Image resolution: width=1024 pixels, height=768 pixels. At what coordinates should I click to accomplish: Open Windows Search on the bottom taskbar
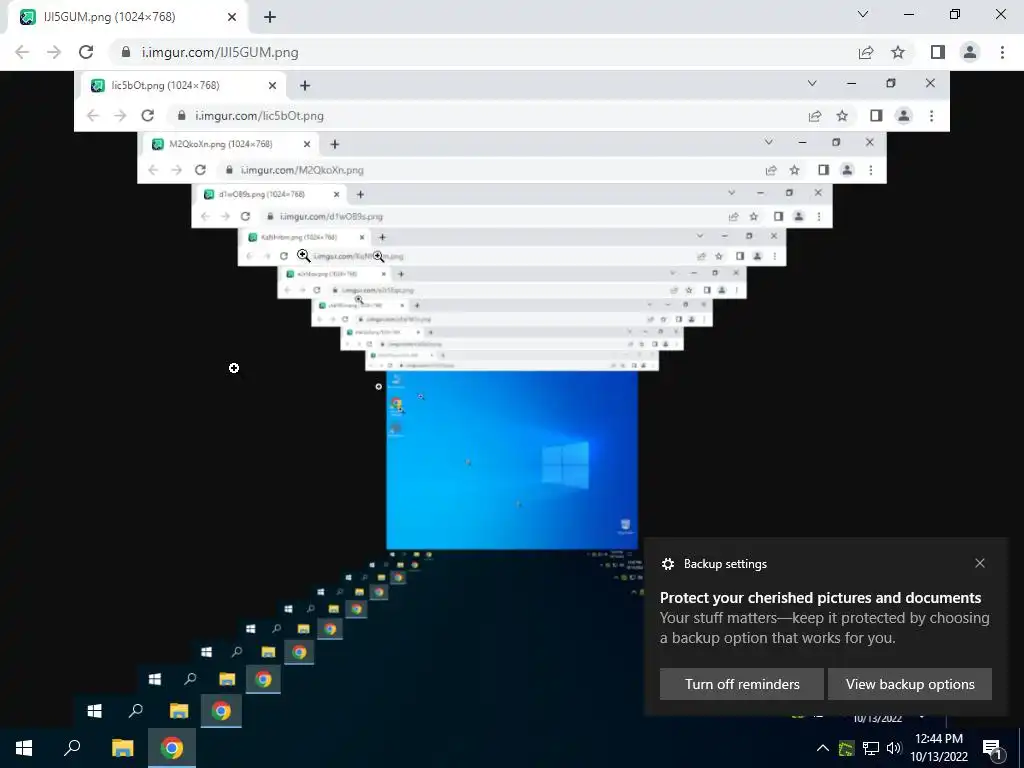pos(72,748)
